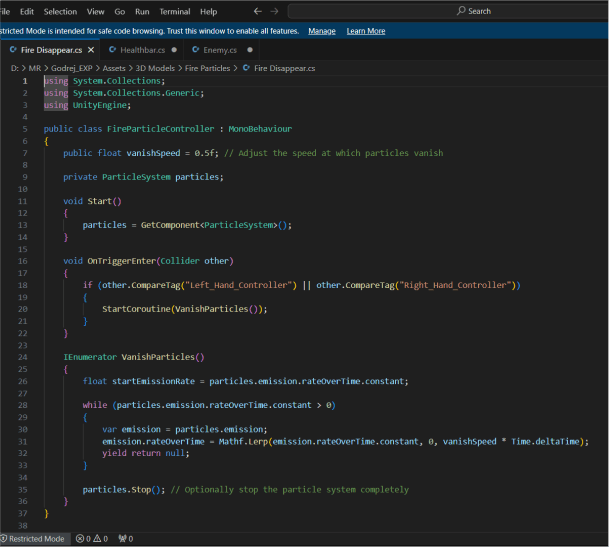
Task: Switch to the Enemy.cs tab
Action: click(x=220, y=49)
